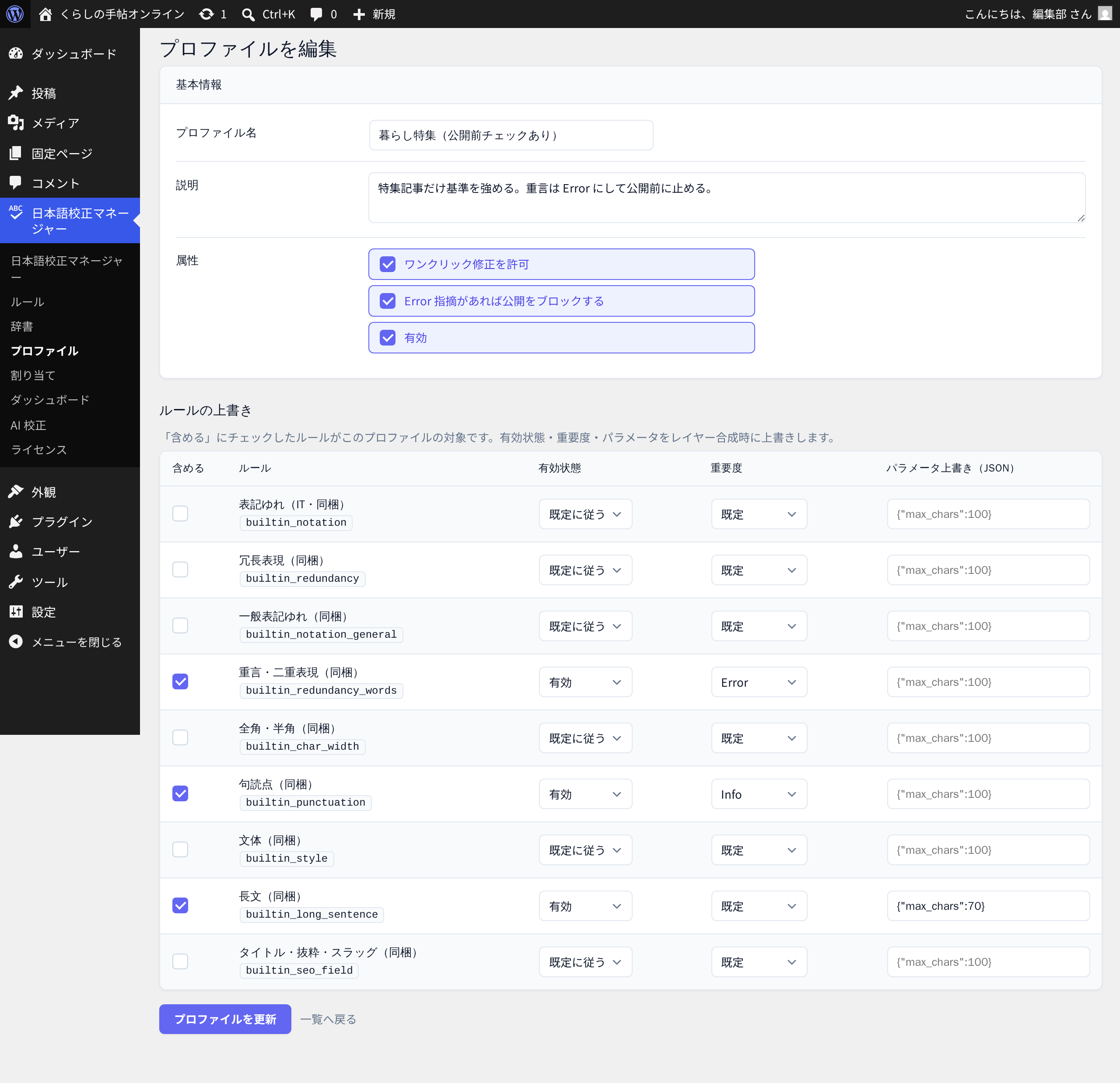Open the user avatar at top right

1105,13
